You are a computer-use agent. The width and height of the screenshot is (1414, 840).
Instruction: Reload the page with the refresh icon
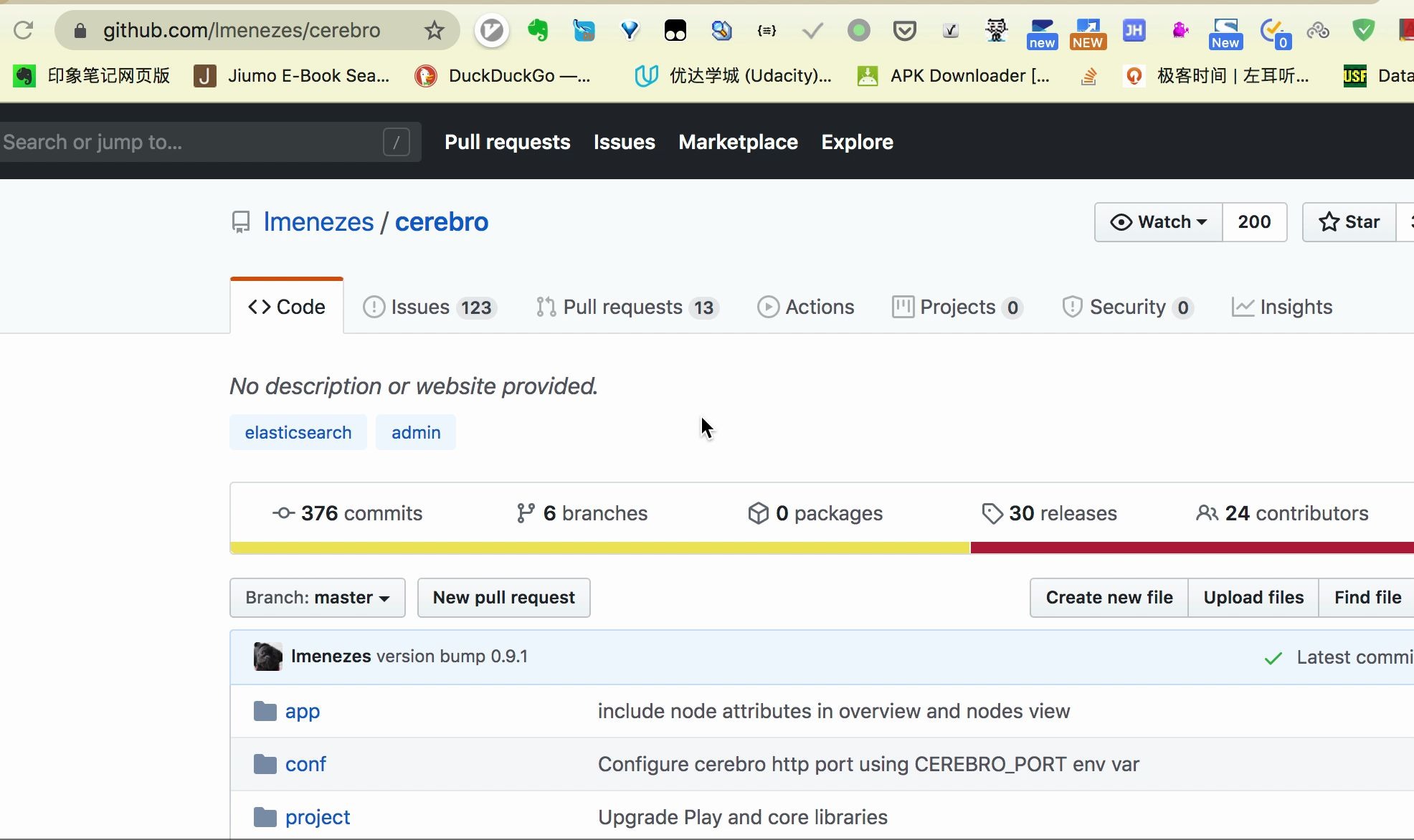pyautogui.click(x=24, y=30)
